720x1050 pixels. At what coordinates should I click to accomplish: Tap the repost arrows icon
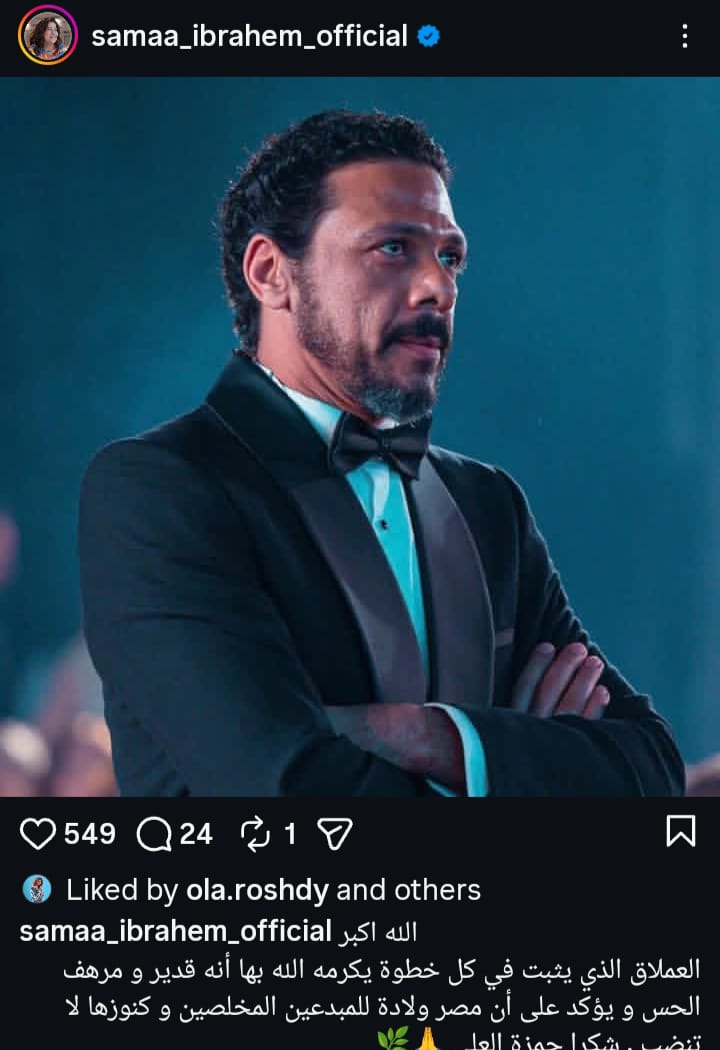click(x=255, y=834)
